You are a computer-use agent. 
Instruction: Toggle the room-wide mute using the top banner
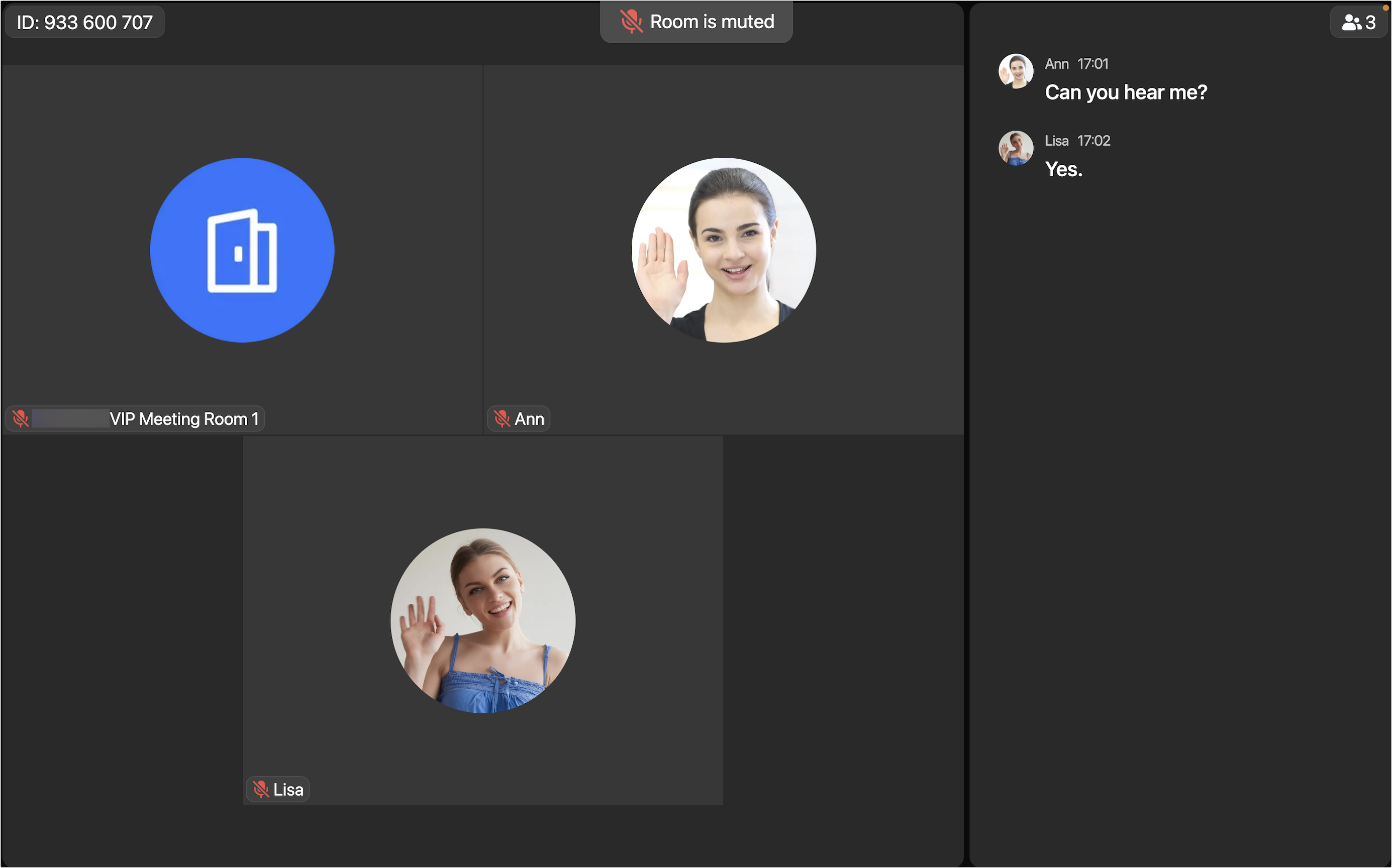(x=696, y=22)
